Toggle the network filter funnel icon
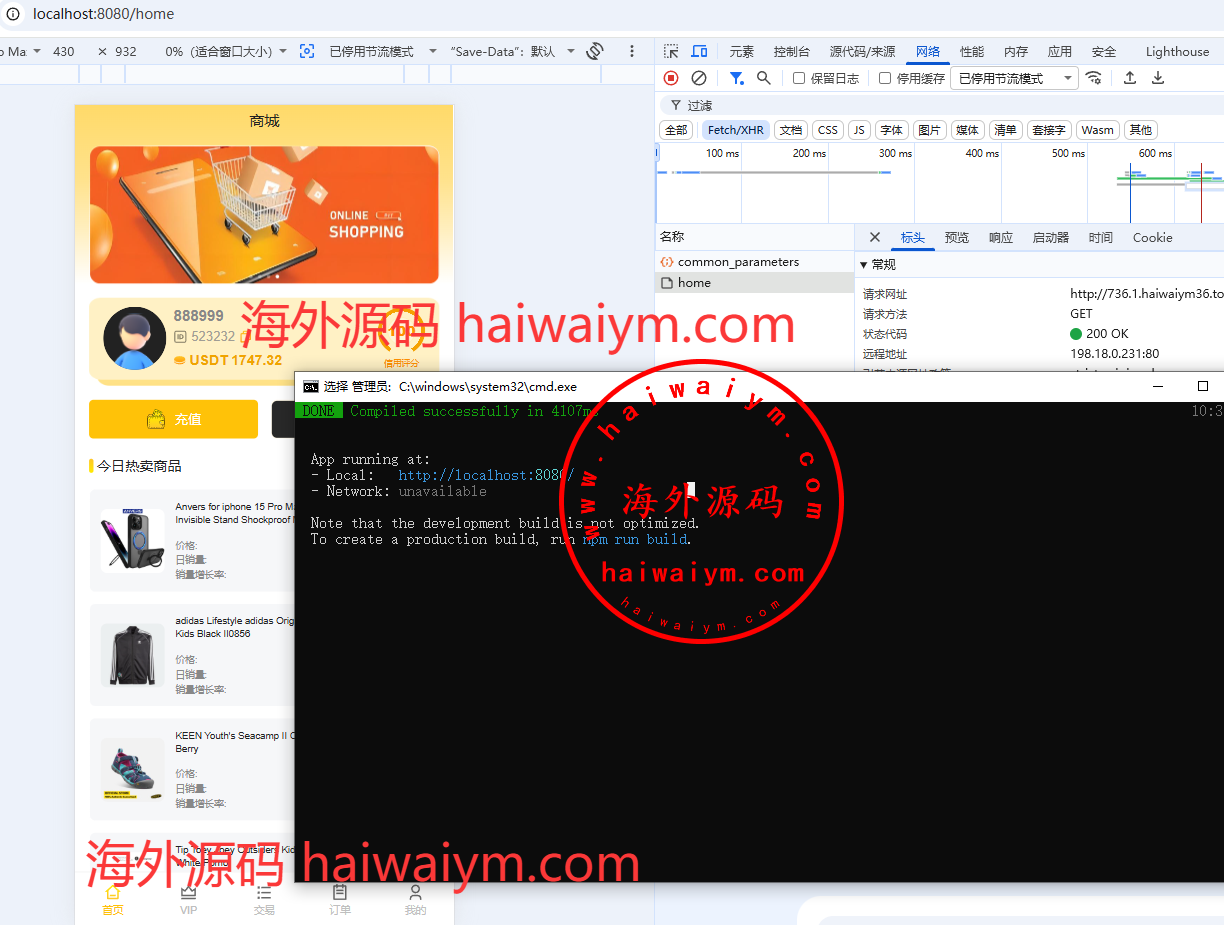 737,78
